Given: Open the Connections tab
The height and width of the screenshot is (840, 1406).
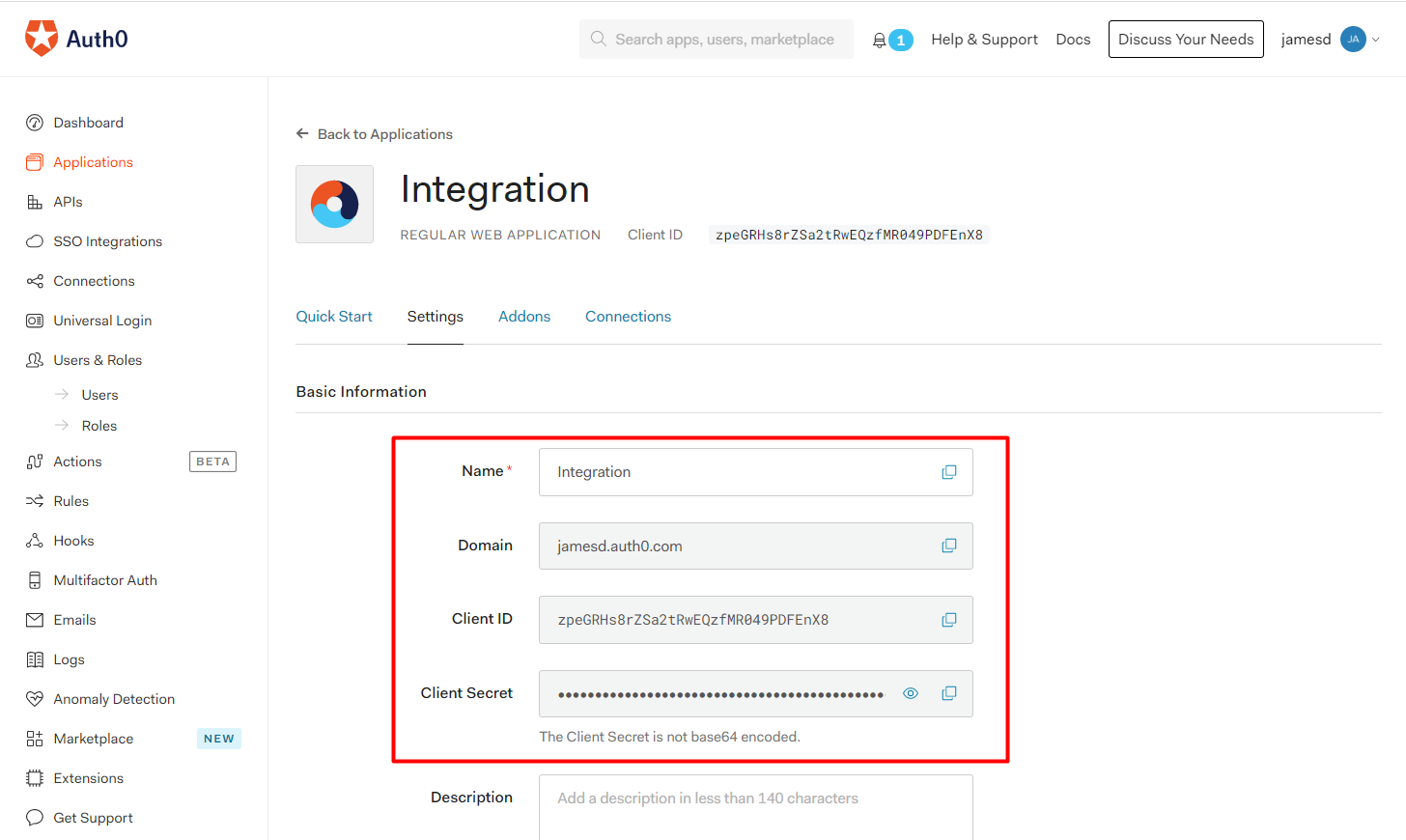Looking at the screenshot, I should (628, 317).
